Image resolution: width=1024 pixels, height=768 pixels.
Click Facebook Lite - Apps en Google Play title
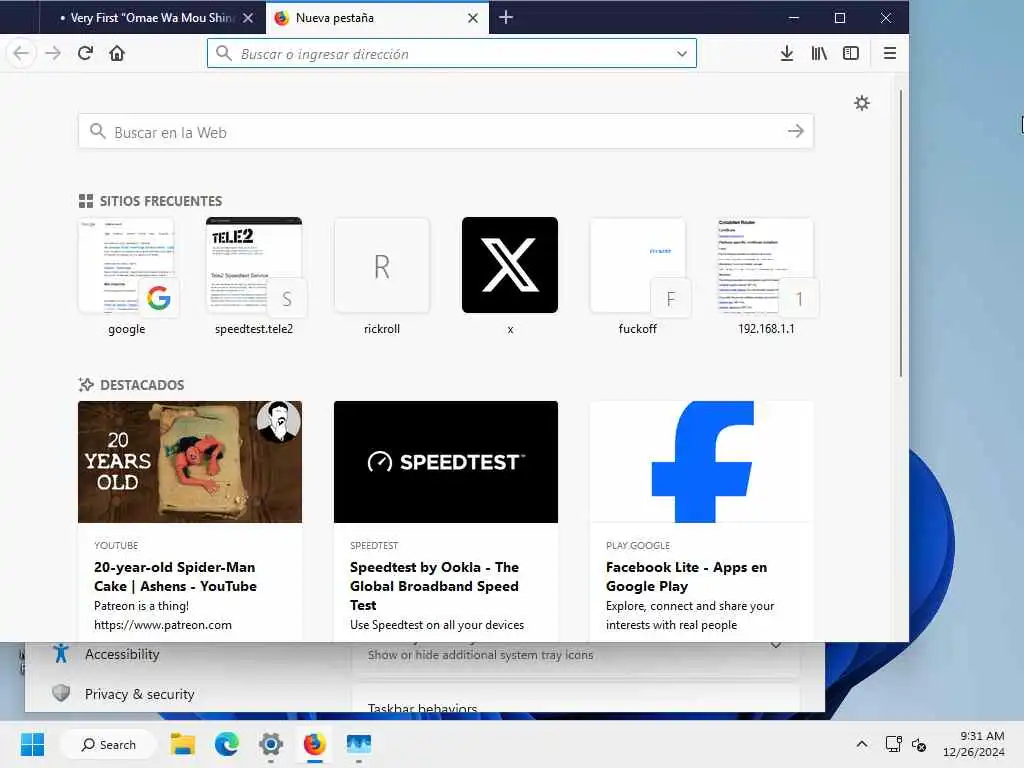click(686, 577)
